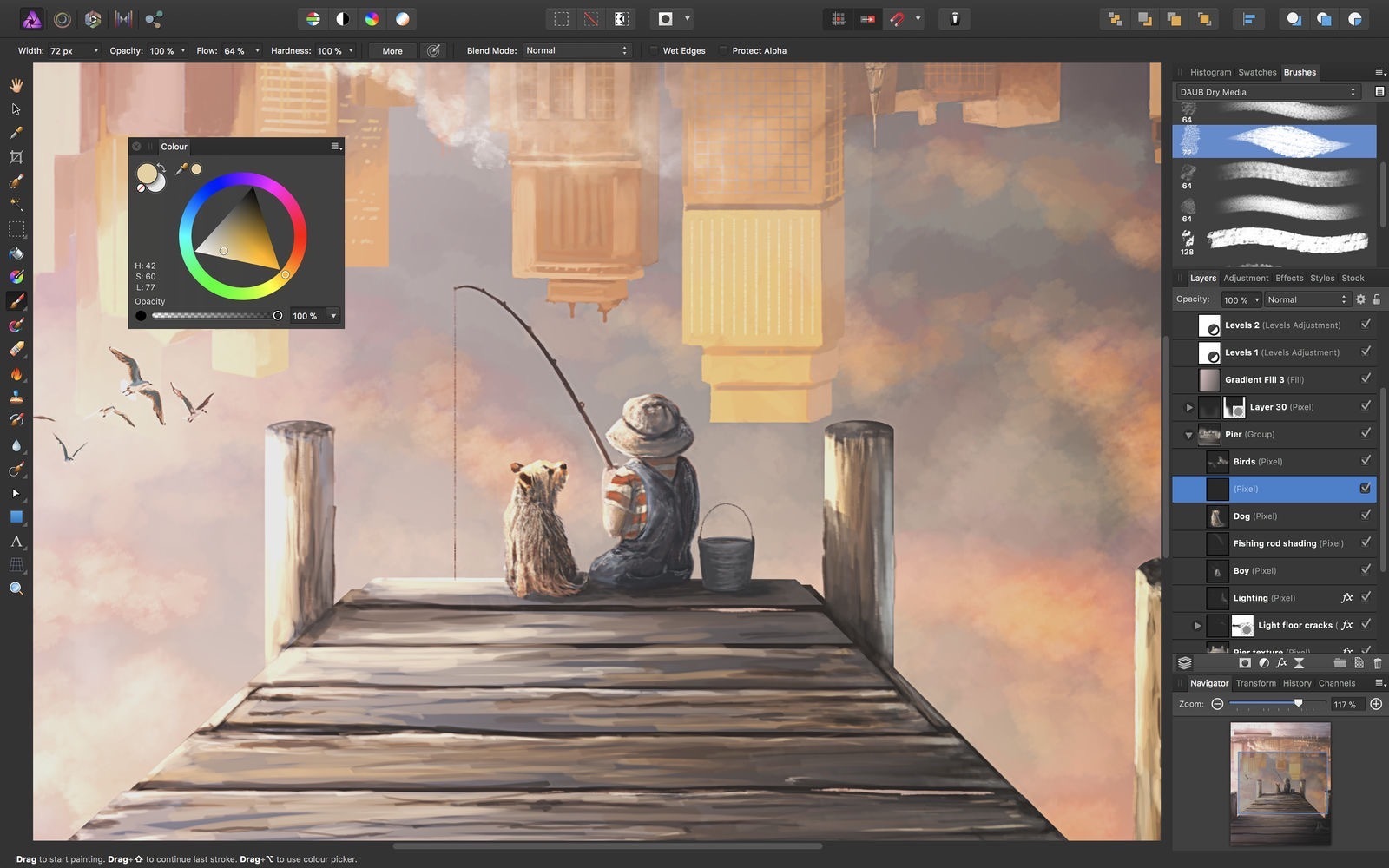Choose the Artistic Text tool

coord(16,541)
